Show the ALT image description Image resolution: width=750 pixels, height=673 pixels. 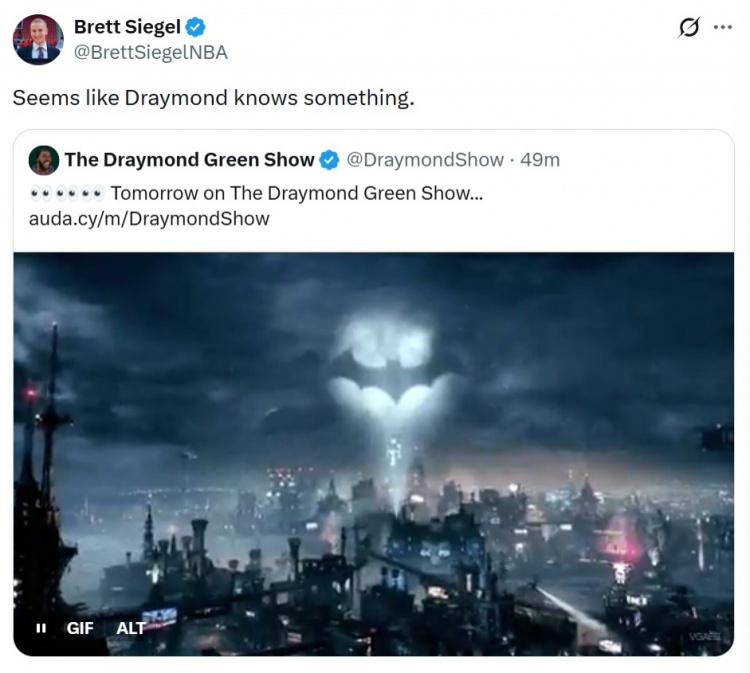coord(131,628)
